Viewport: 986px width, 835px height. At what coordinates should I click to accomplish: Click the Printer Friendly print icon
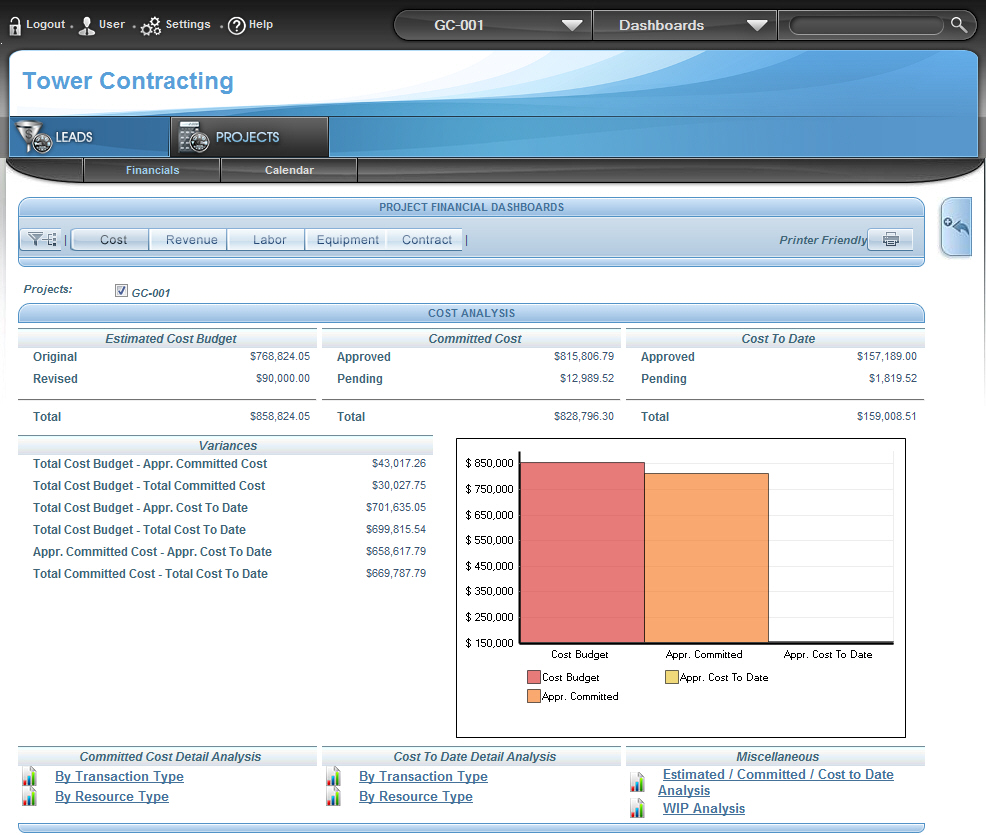tap(890, 240)
